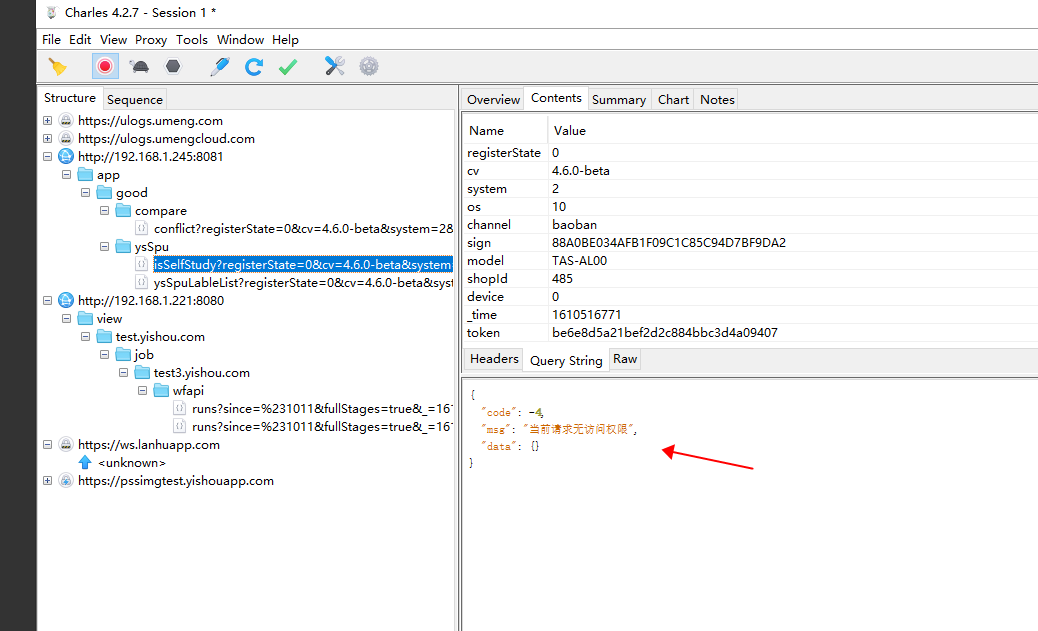Image resolution: width=1038 pixels, height=631 pixels.
Task: Collapse the 192.168.1.221:8080 host node
Action: tap(48, 301)
